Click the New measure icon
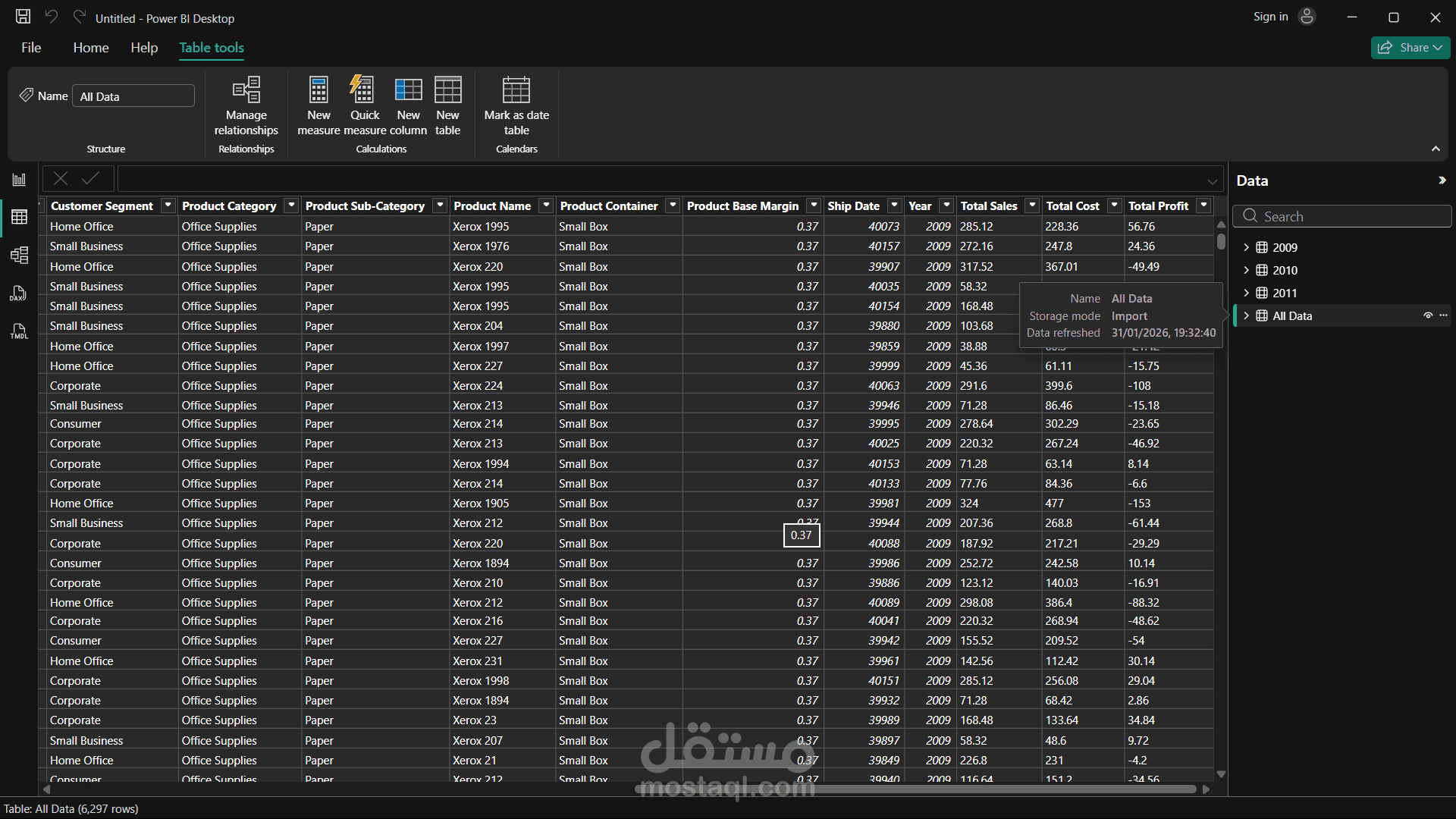The image size is (1456, 819). coord(318,91)
